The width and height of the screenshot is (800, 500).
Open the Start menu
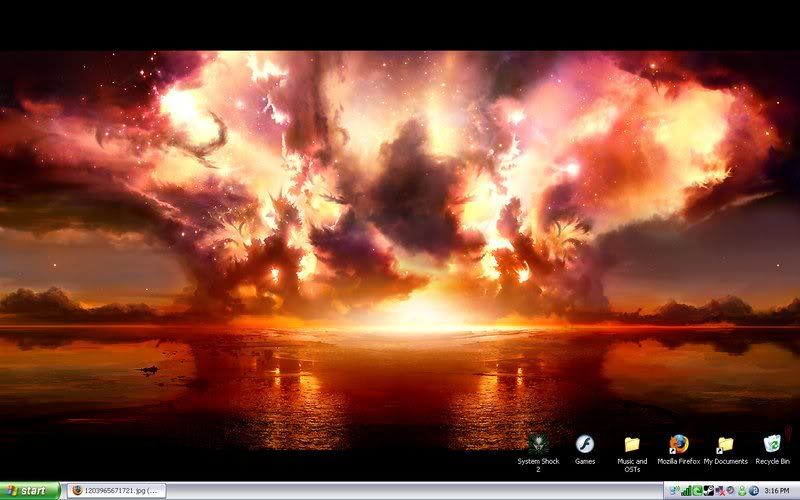(x=31, y=491)
